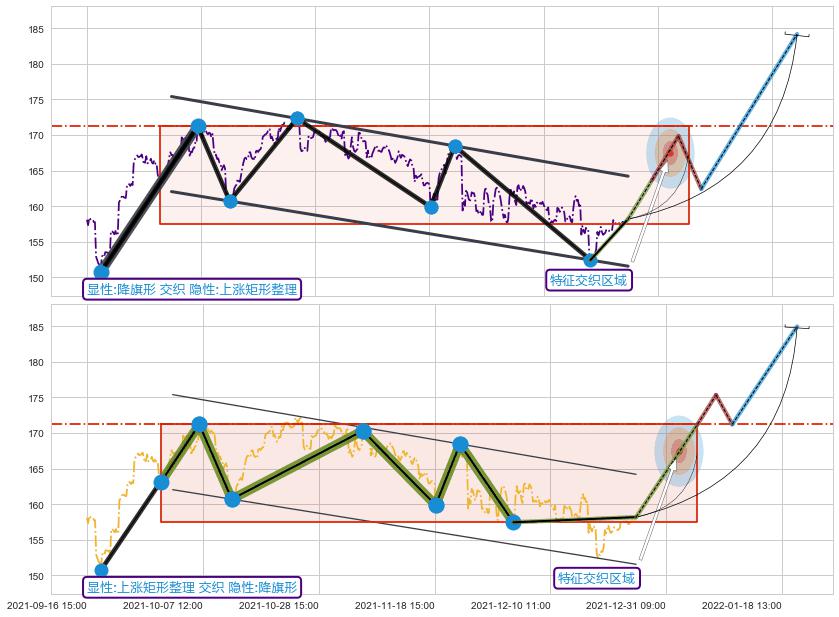Click the top chart's highest blue marker near 172
The image size is (839, 617).
[x=297, y=118]
